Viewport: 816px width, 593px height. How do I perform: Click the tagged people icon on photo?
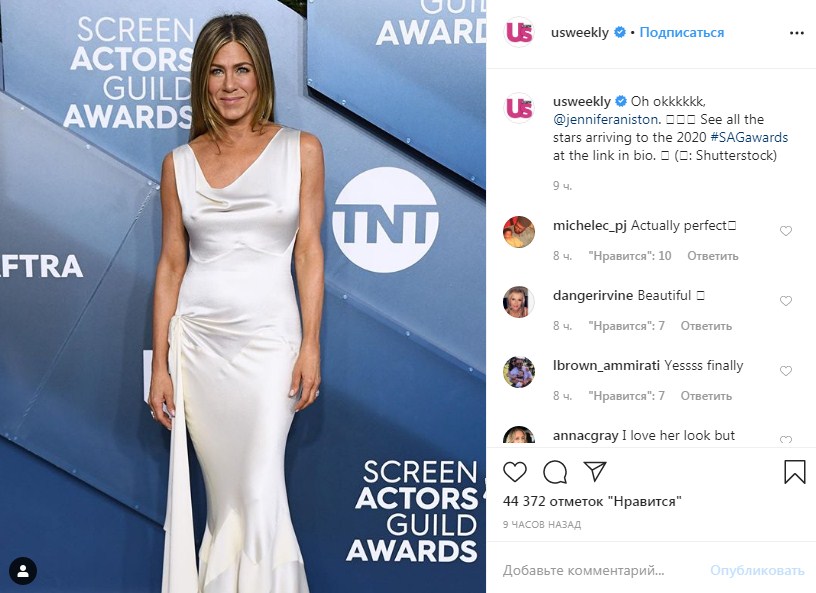[x=23, y=571]
